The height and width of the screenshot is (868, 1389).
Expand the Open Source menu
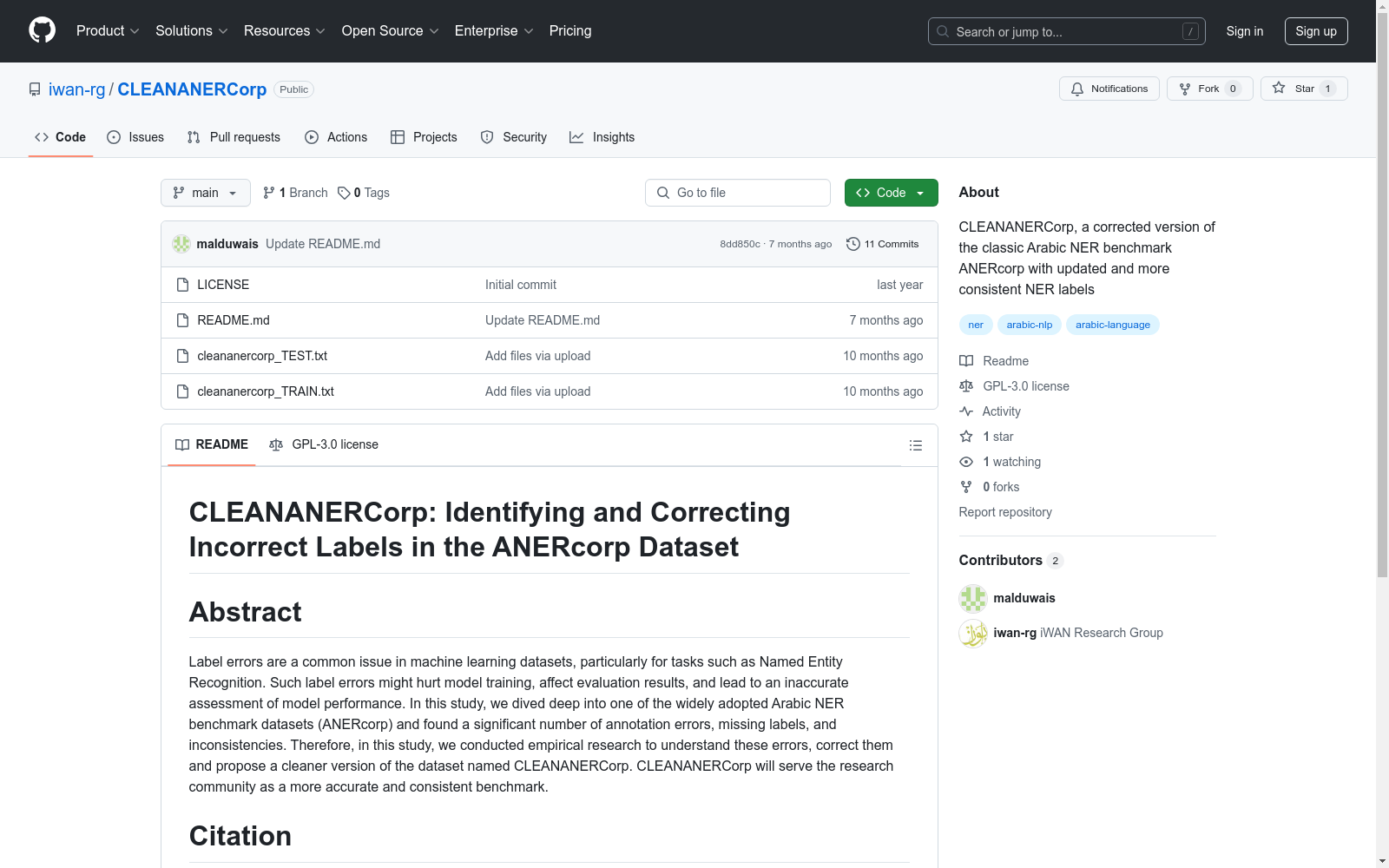click(391, 31)
